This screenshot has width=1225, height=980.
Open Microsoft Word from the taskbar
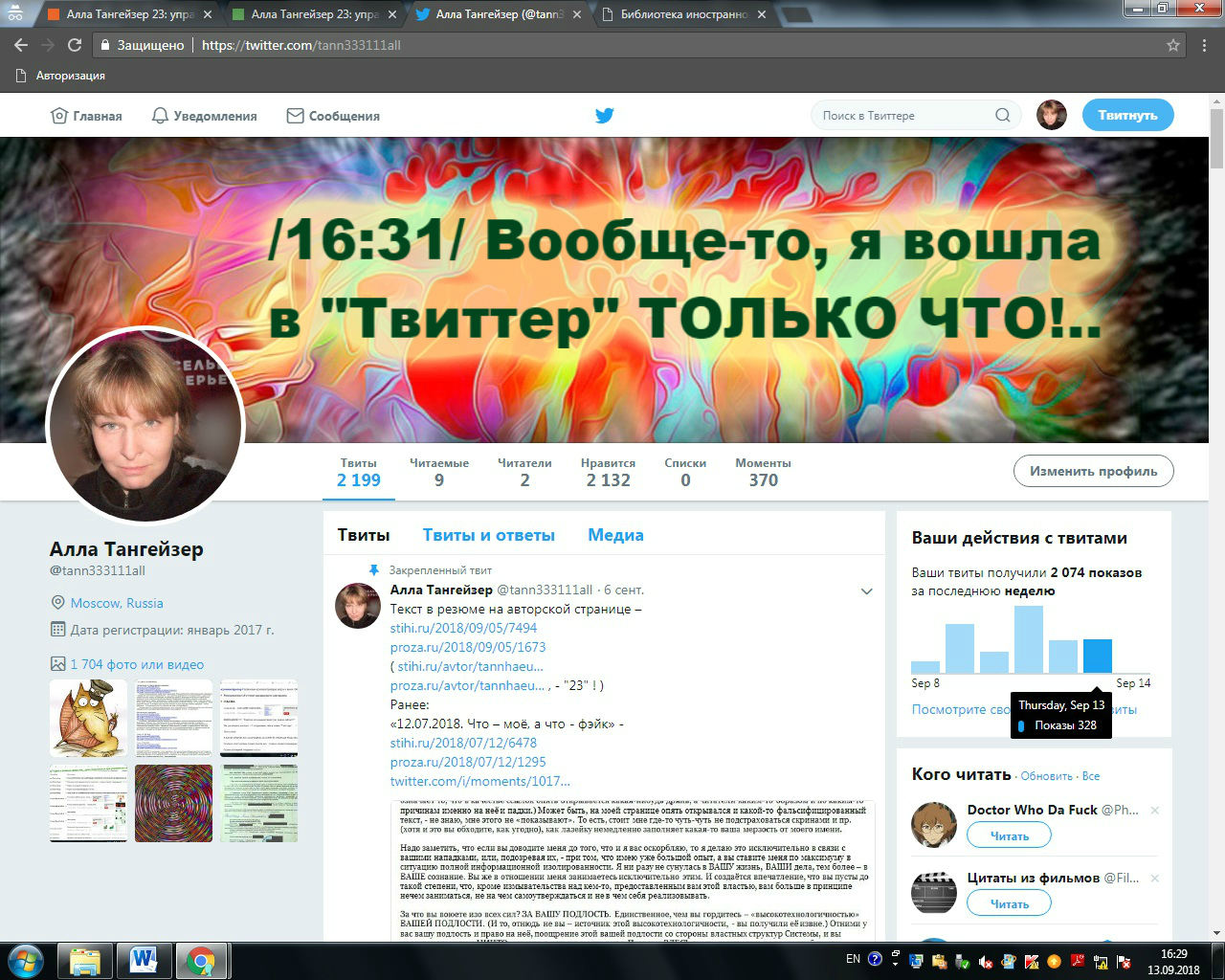(144, 960)
